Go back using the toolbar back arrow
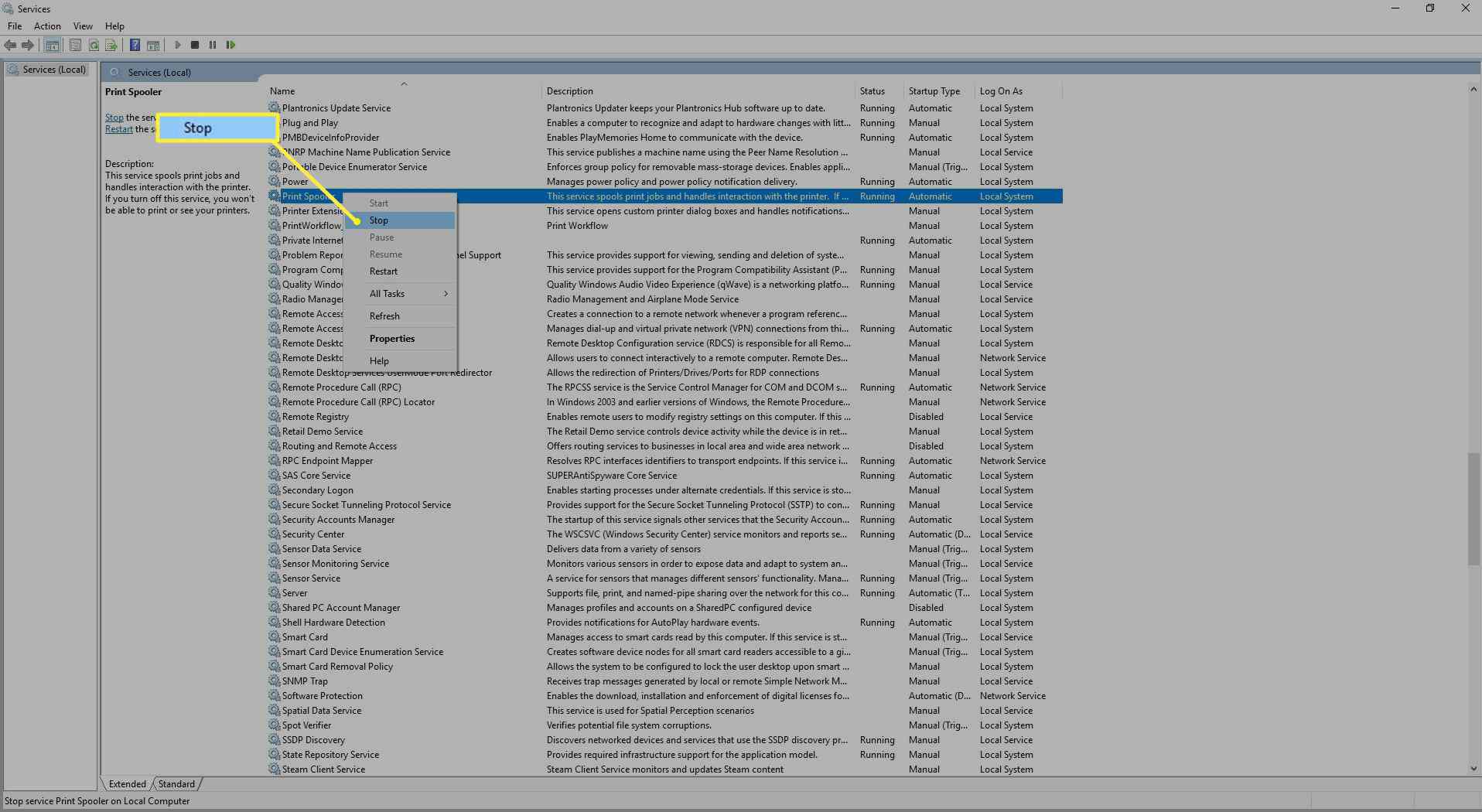 [x=10, y=45]
